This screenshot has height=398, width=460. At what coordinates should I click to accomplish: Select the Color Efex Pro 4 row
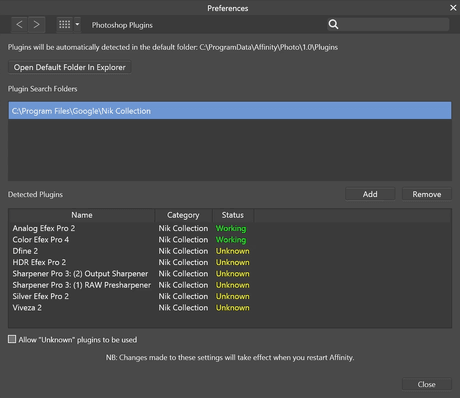point(230,240)
